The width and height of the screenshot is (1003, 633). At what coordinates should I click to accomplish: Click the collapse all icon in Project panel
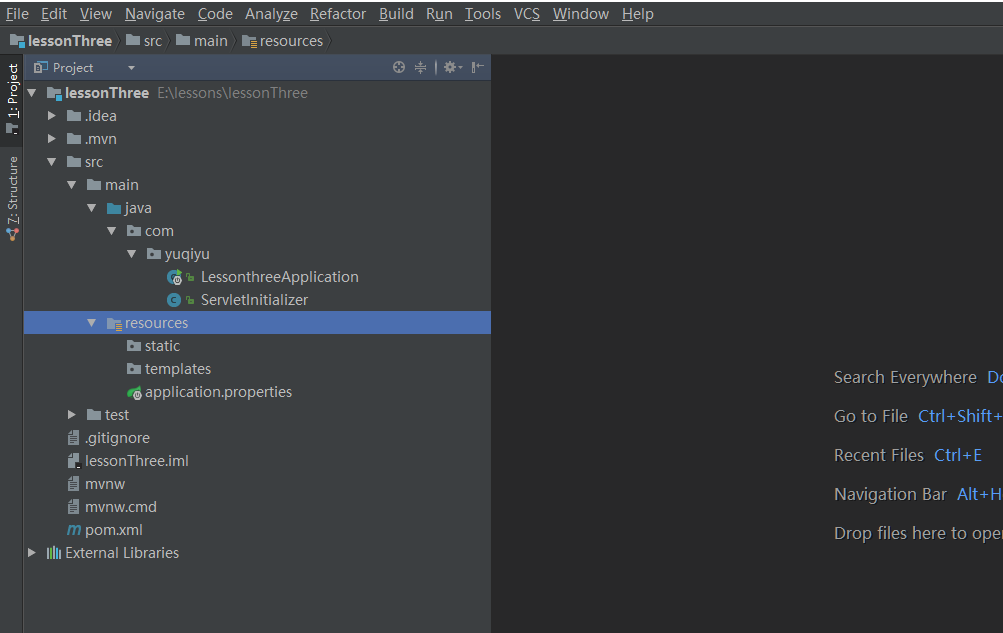pos(420,67)
